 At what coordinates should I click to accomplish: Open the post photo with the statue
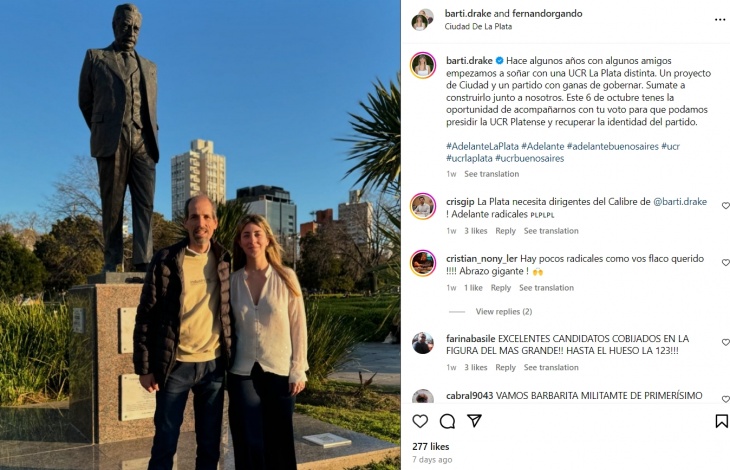(200, 235)
